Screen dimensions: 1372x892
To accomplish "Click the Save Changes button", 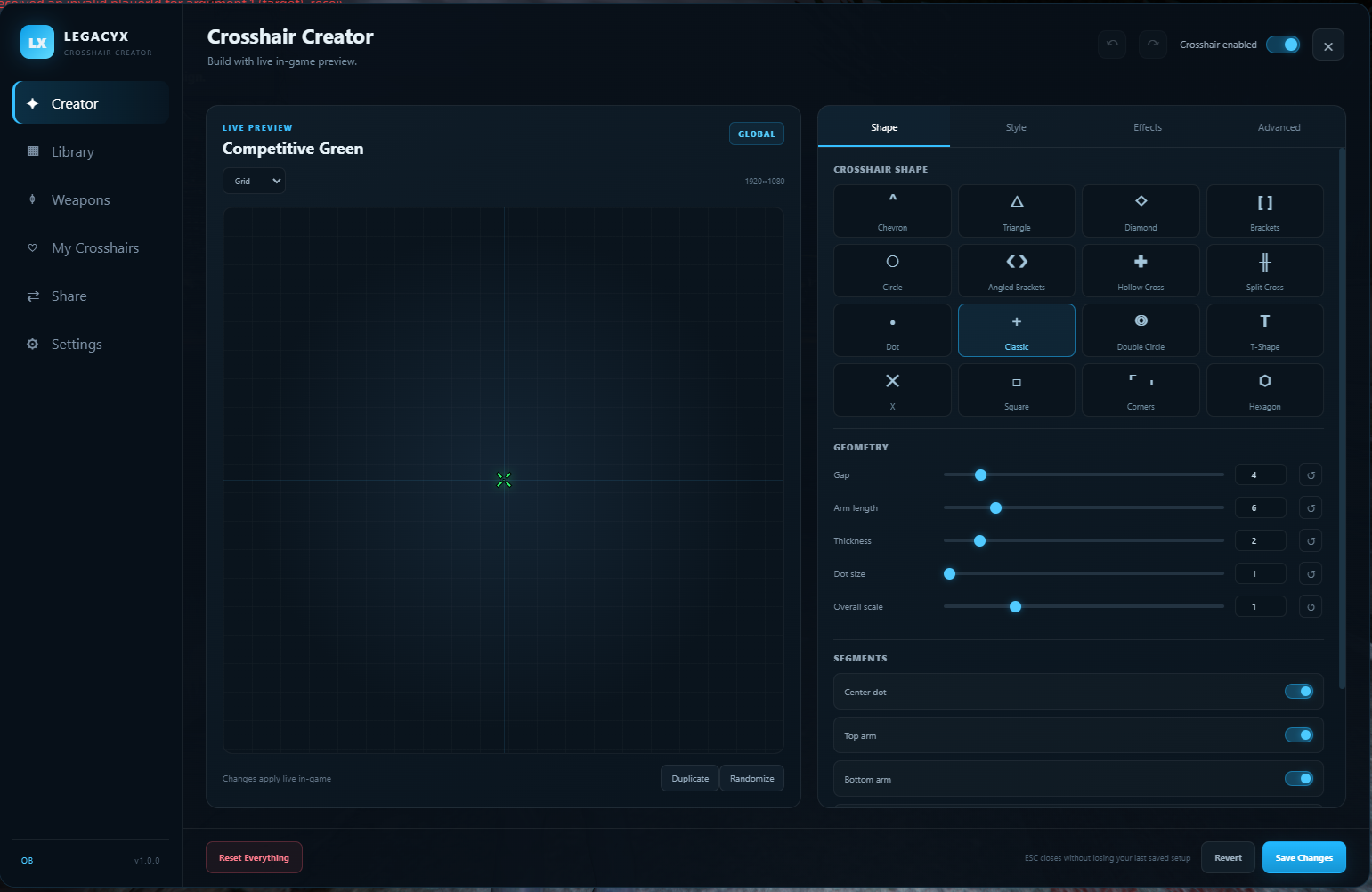I will pos(1303,857).
